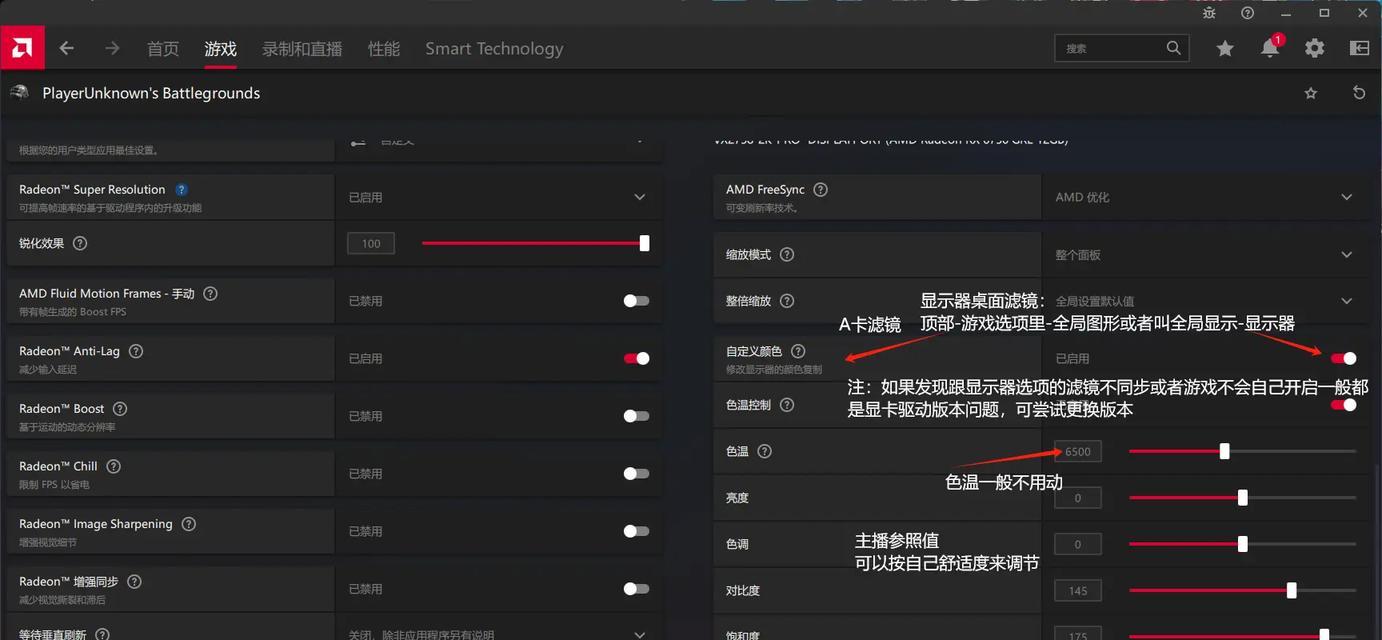Expand 整倍缩放 dropdown
Image resolution: width=1382 pixels, height=640 pixels.
click(x=1347, y=301)
